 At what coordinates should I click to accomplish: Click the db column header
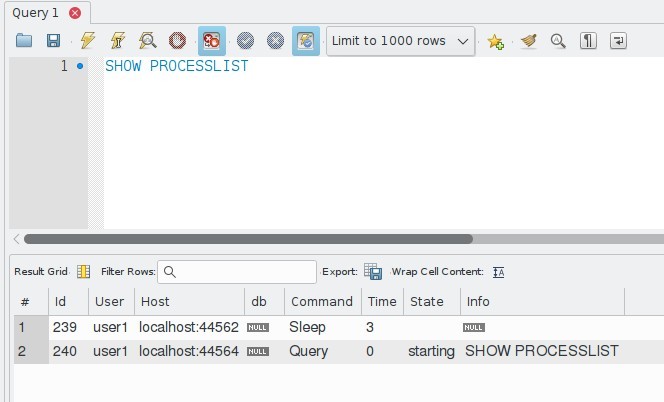[x=264, y=302]
